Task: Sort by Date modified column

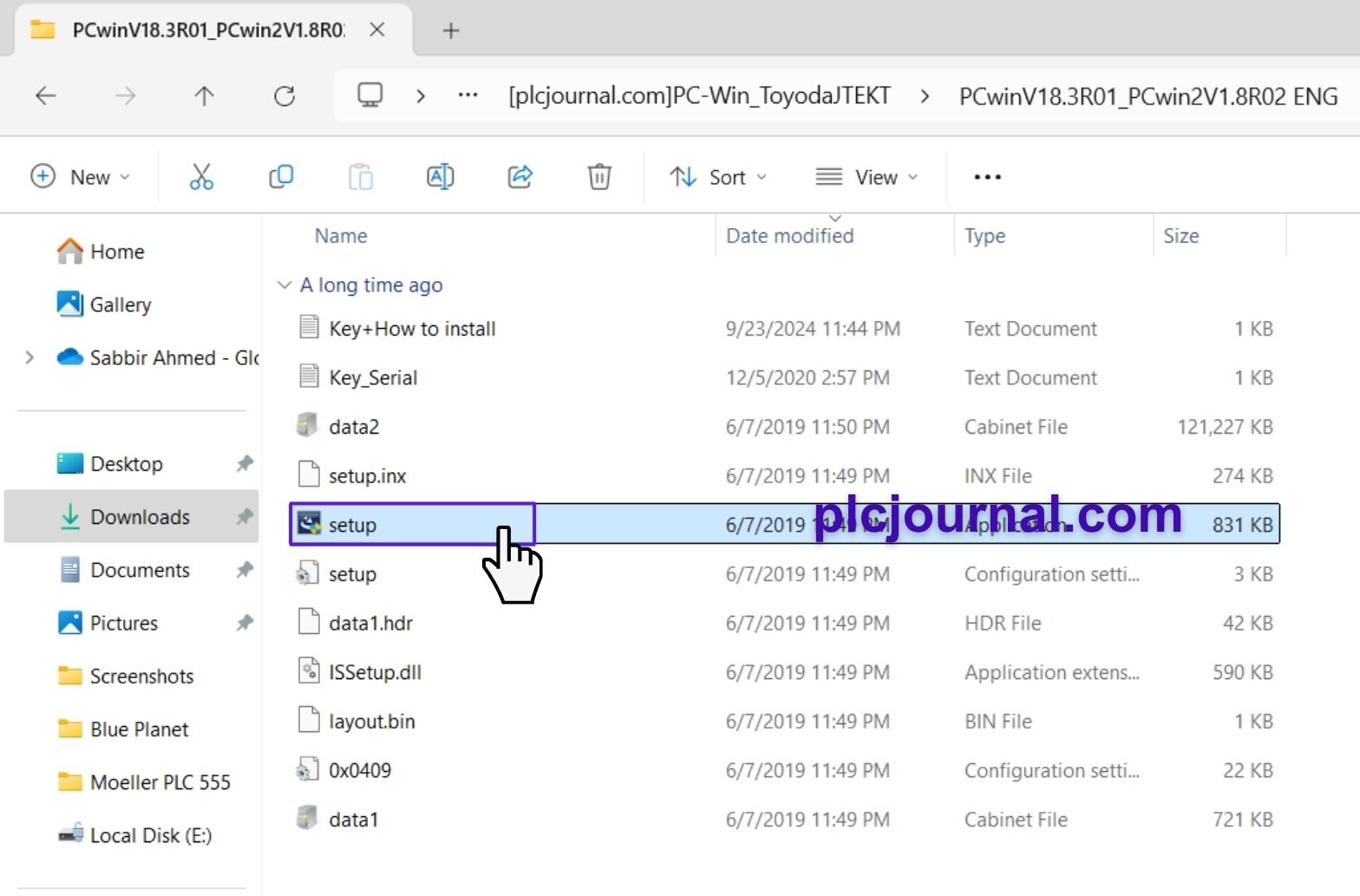Action: pyautogui.click(x=789, y=236)
